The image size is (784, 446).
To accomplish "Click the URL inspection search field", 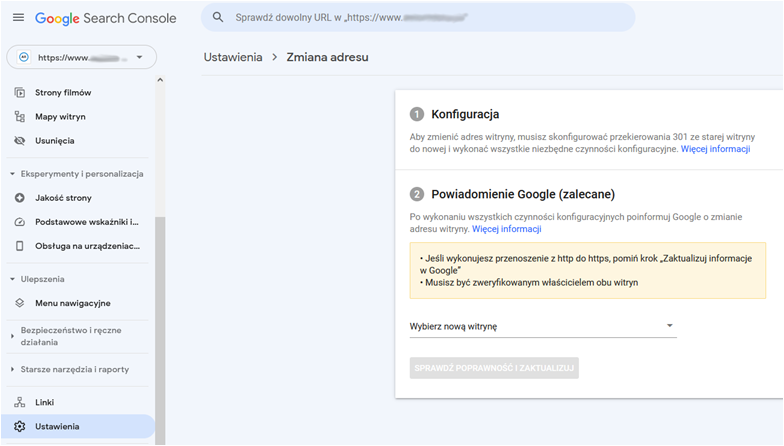I will coord(418,18).
